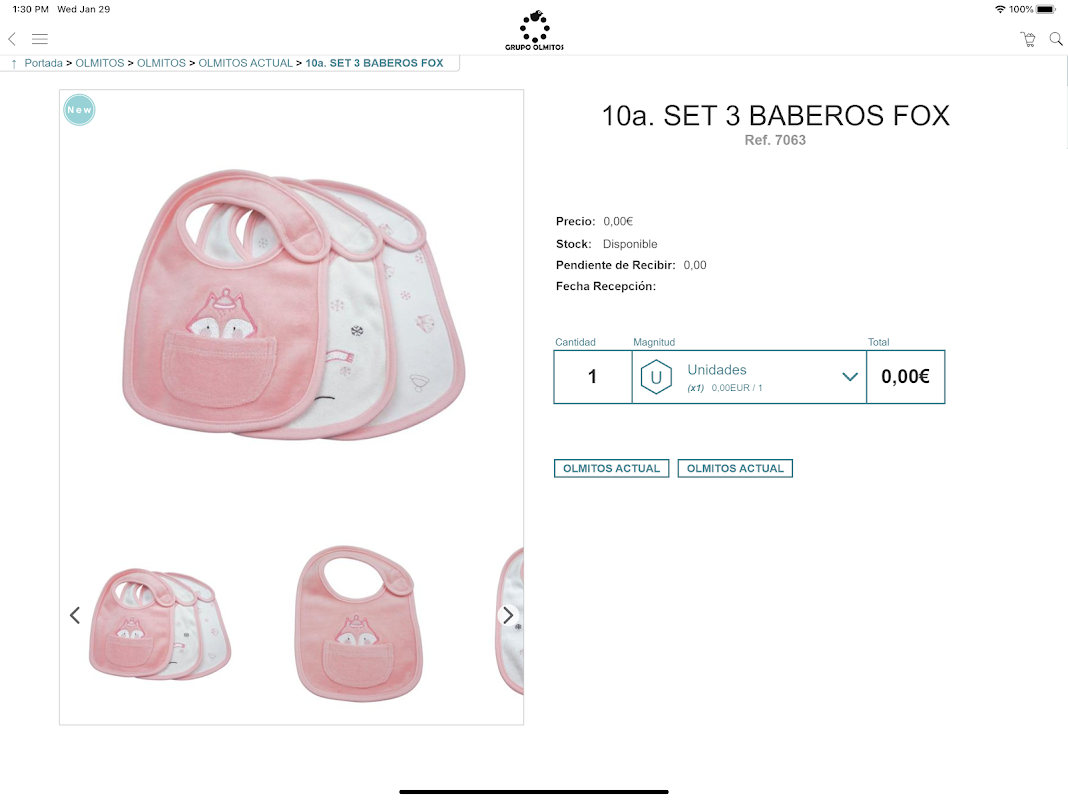Select the single pink bib thumbnail
Screen dimensions: 1068x800
359,623
